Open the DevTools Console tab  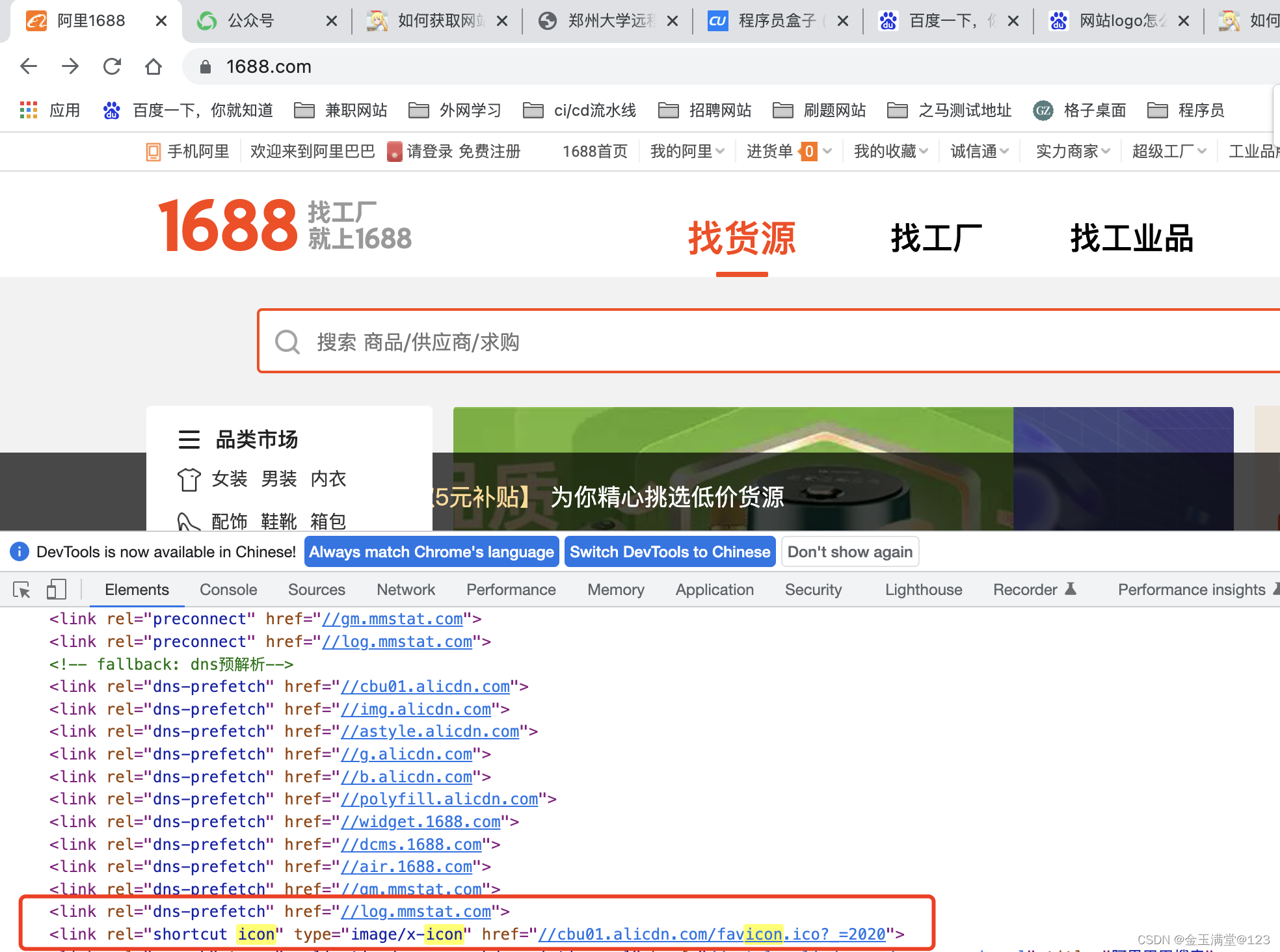point(228,590)
